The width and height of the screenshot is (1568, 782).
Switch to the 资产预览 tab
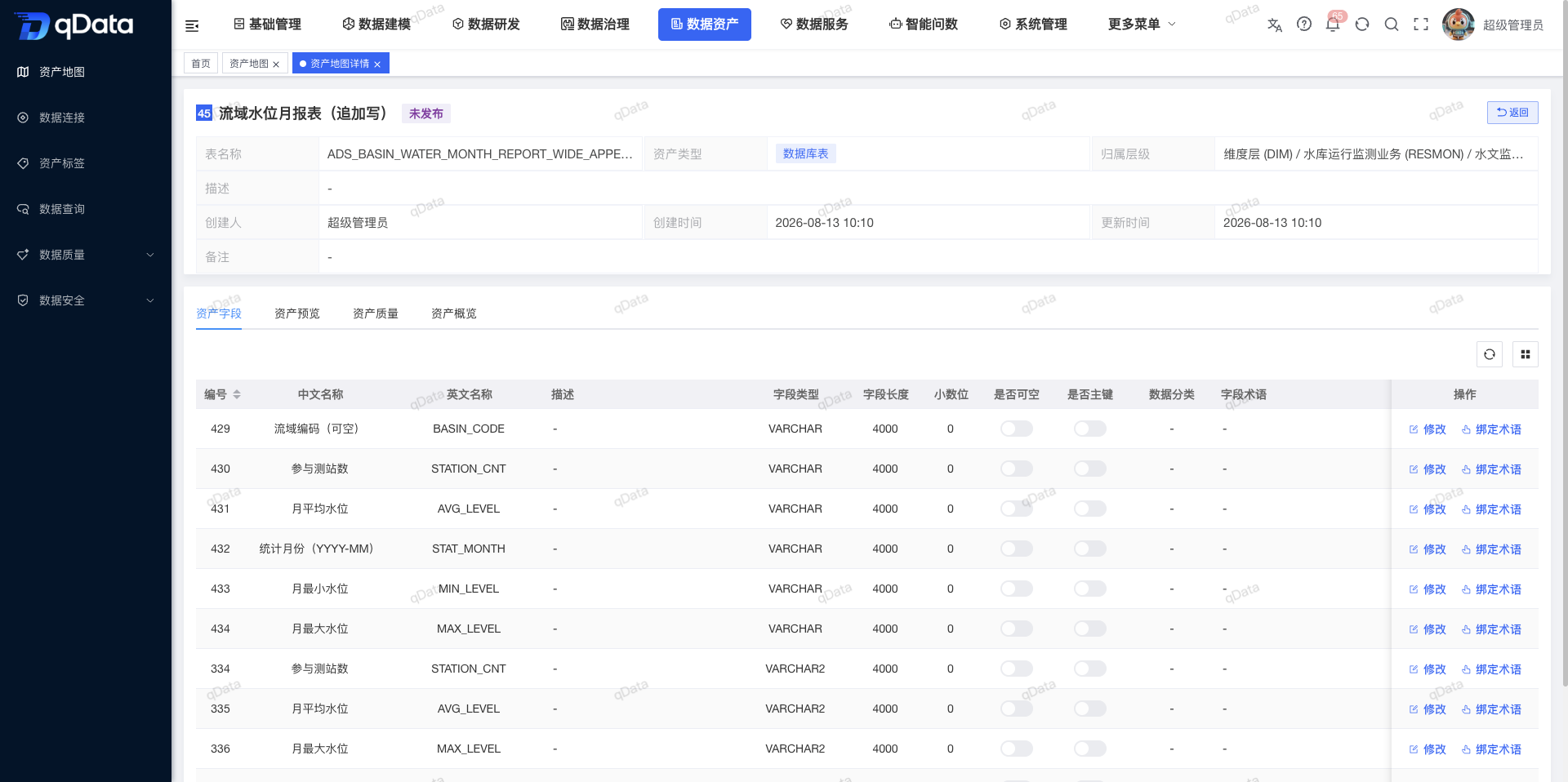click(x=297, y=313)
